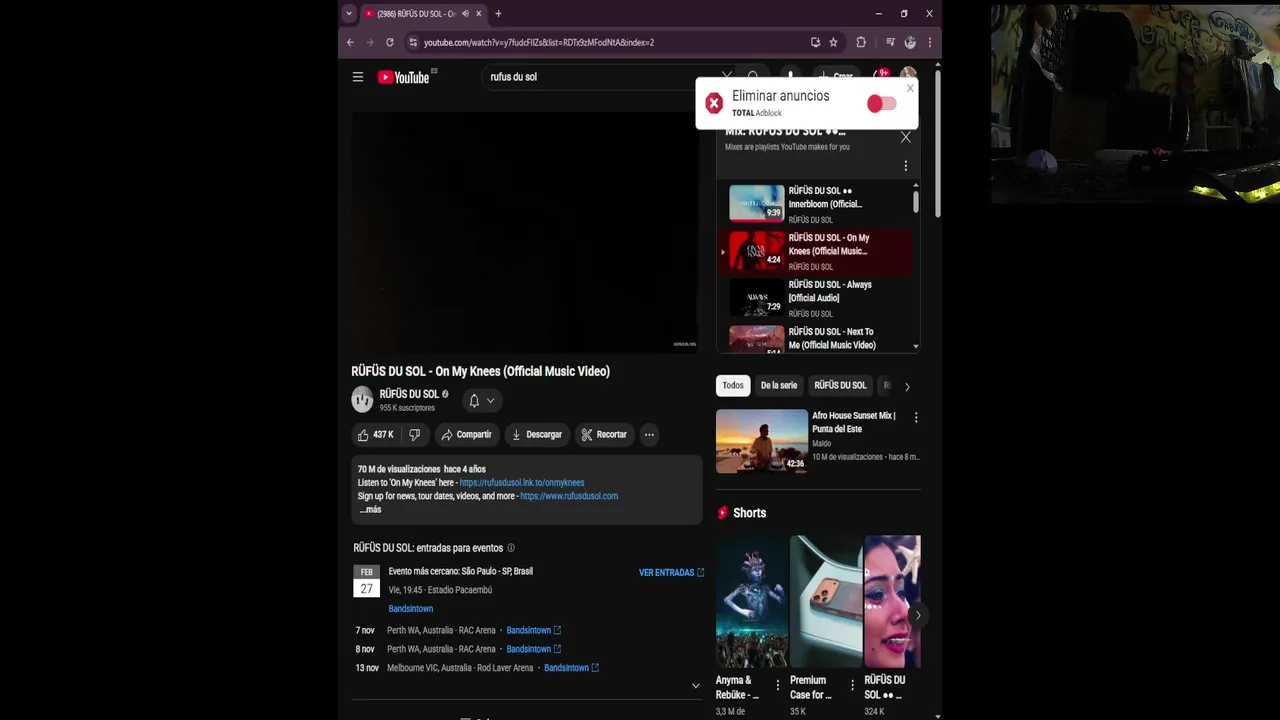Open RÜFÜS DU SOL channel avatar
Image resolution: width=1280 pixels, height=720 pixels.
pos(362,400)
